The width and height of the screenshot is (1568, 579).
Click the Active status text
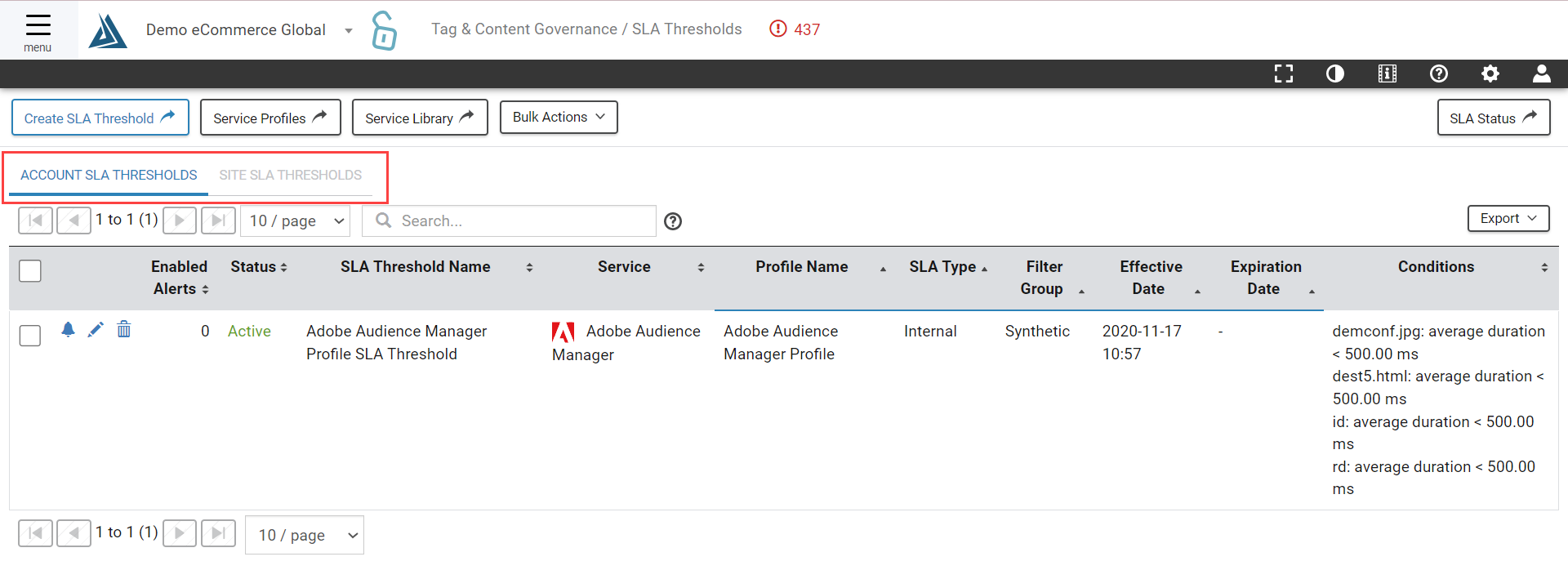(249, 331)
